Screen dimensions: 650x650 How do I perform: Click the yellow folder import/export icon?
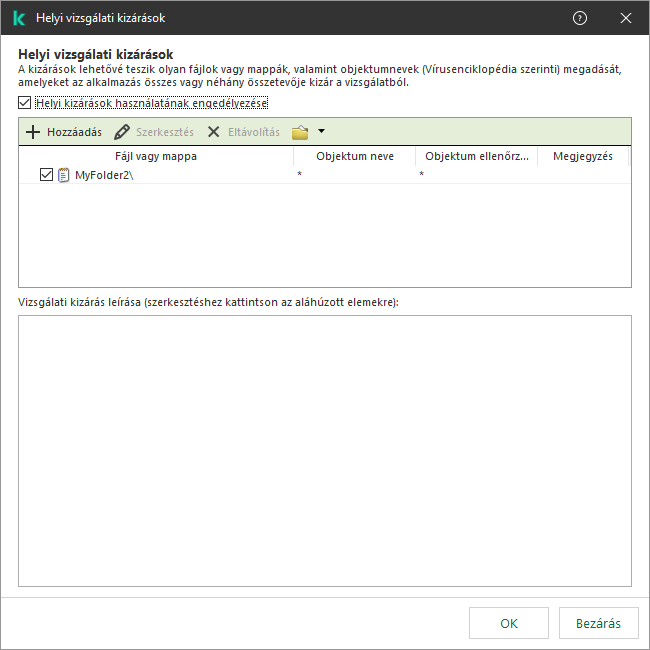(300, 132)
